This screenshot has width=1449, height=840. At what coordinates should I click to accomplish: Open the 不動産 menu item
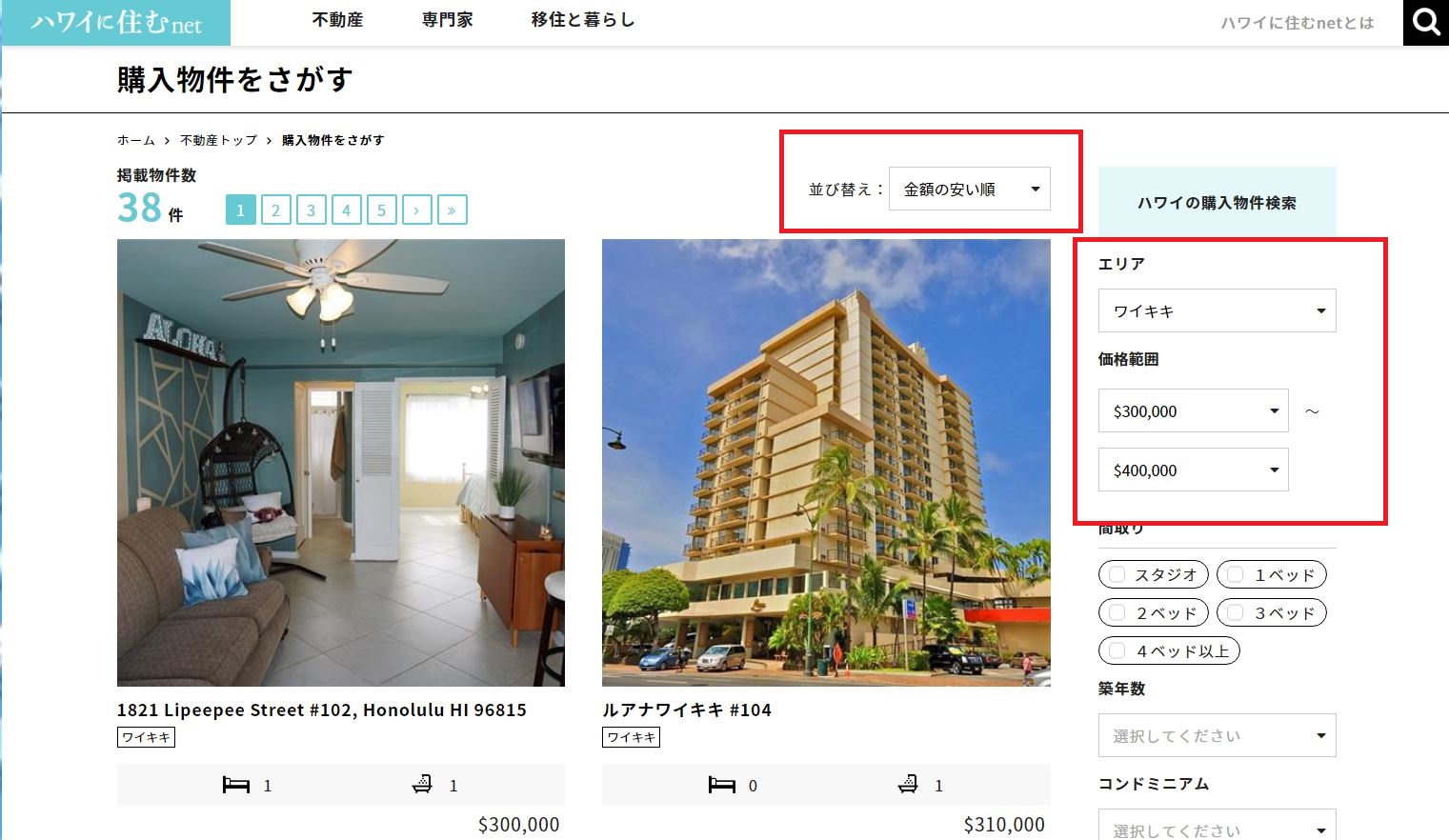[337, 20]
